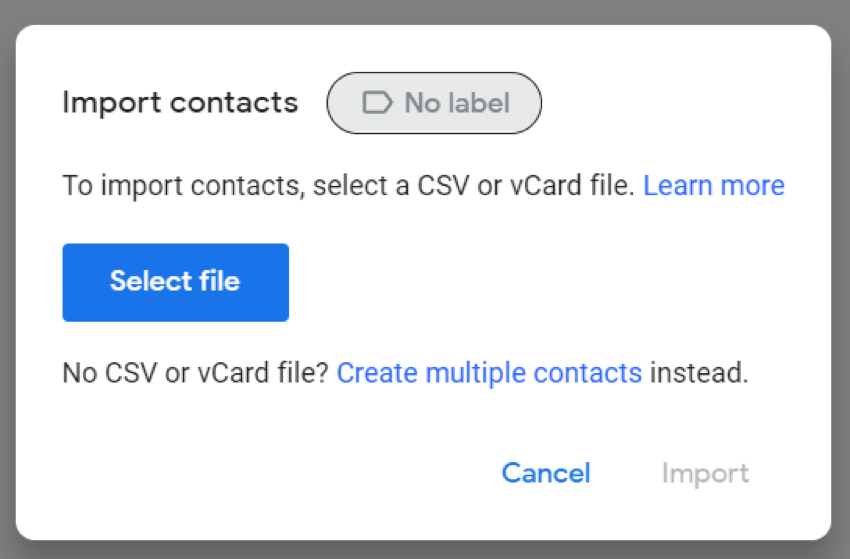The image size is (850, 559).
Task: Follow the Create multiple contacts link
Action: tap(489, 374)
